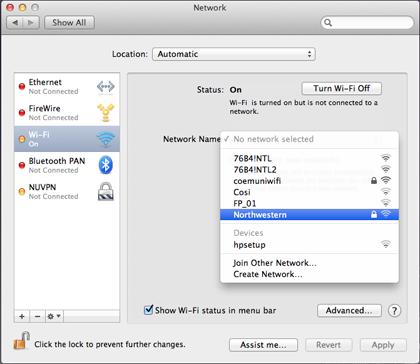Open the Location dropdown
This screenshot has width=420, height=364.
pos(234,54)
